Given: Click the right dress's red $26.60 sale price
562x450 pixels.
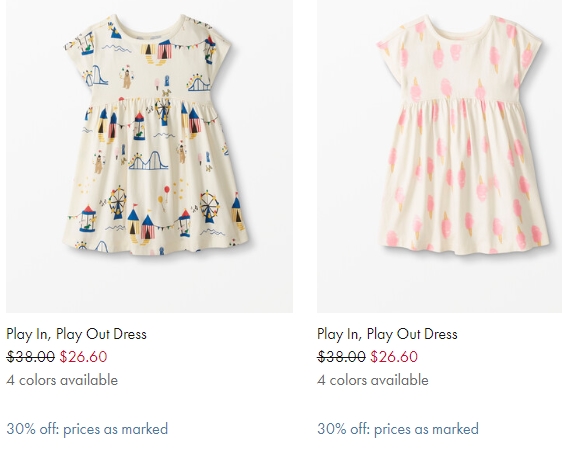Looking at the screenshot, I should [394, 356].
